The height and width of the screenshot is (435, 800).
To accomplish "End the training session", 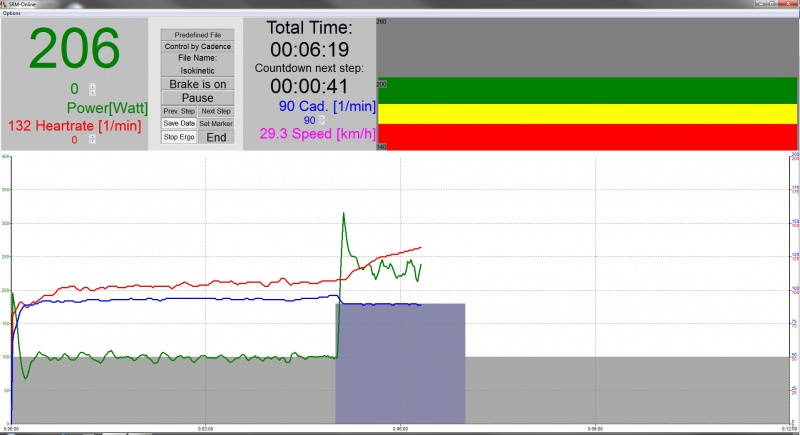I will 216,137.
